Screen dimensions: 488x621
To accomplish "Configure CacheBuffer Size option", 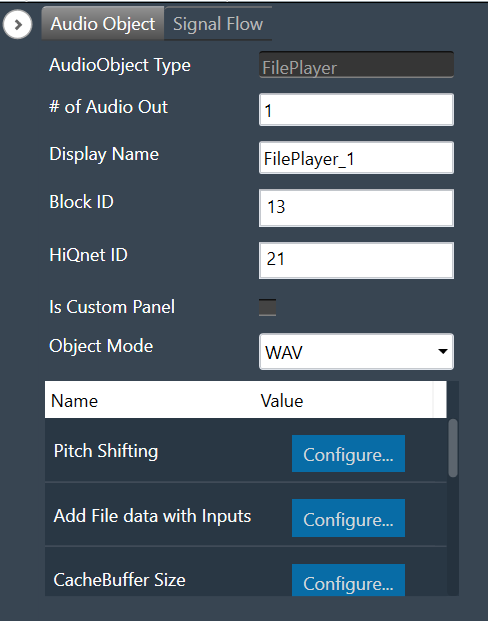I will click(348, 580).
